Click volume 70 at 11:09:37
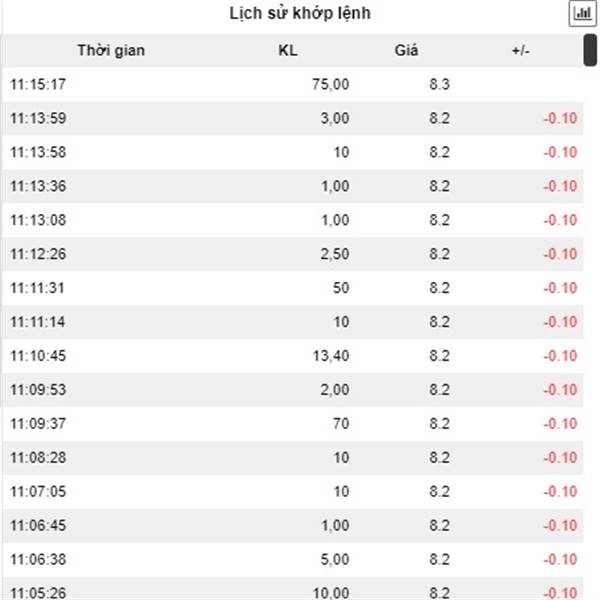Viewport: 600px width, 600px height. [341, 424]
